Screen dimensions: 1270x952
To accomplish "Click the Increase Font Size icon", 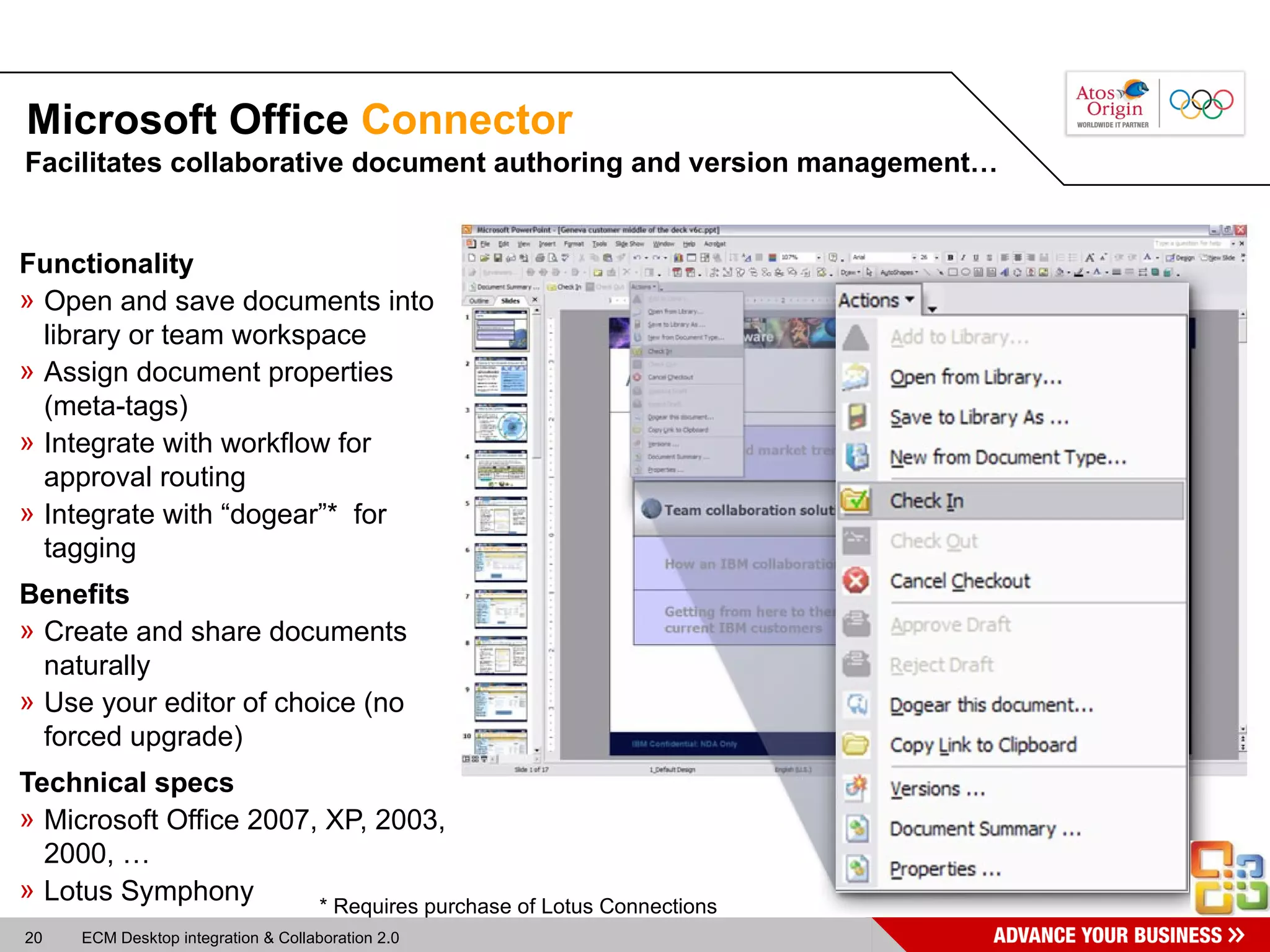I will point(1090,257).
